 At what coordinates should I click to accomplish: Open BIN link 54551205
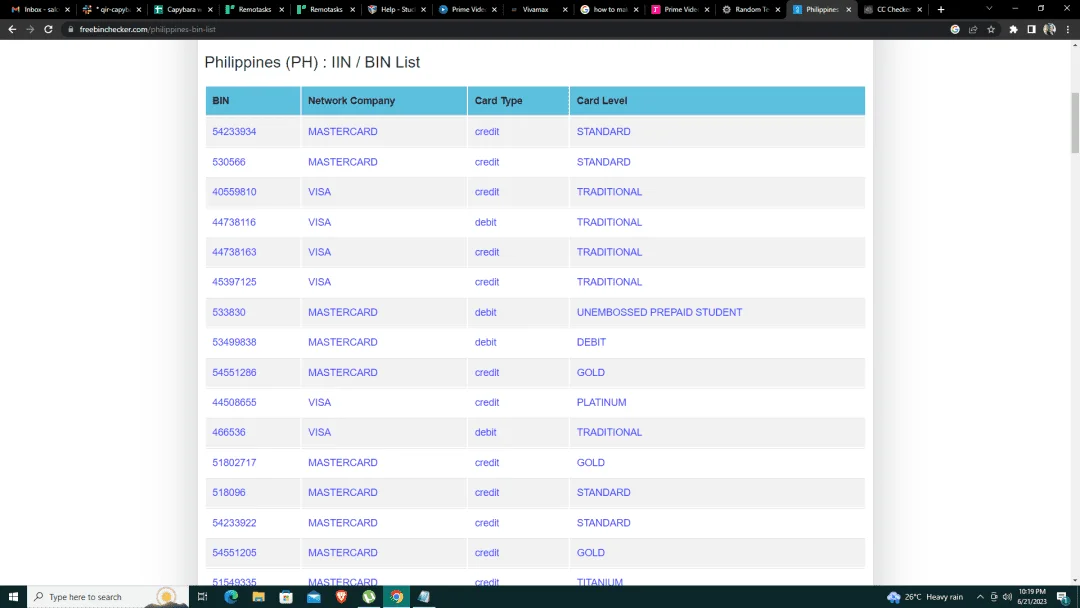(x=234, y=552)
